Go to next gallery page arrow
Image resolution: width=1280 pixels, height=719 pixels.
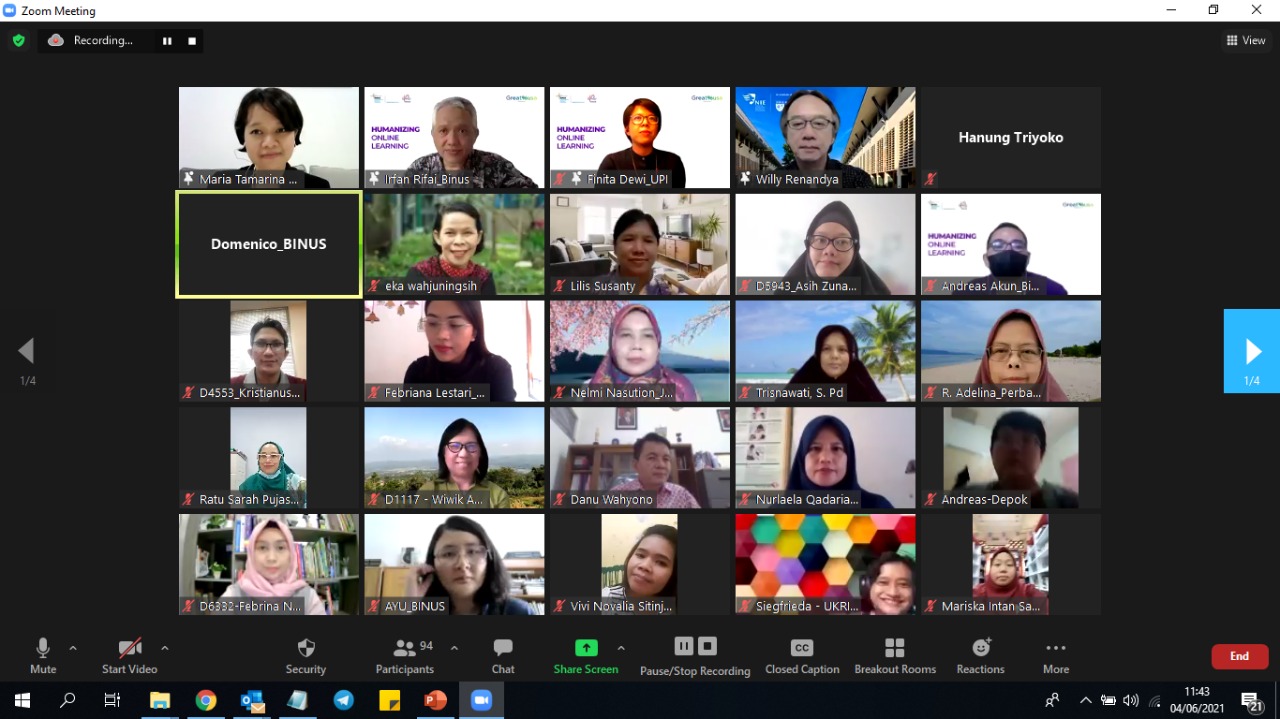point(1252,351)
